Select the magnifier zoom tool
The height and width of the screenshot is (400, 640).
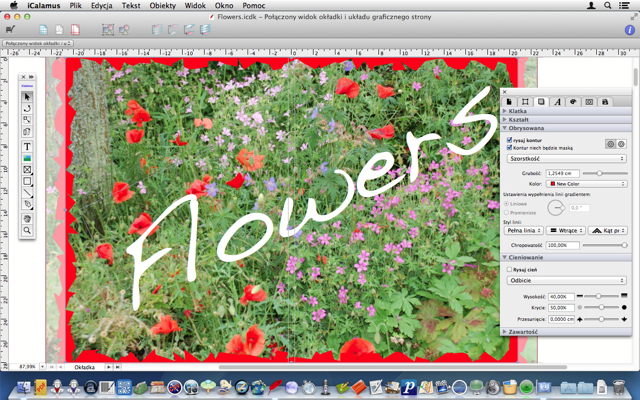[x=27, y=231]
